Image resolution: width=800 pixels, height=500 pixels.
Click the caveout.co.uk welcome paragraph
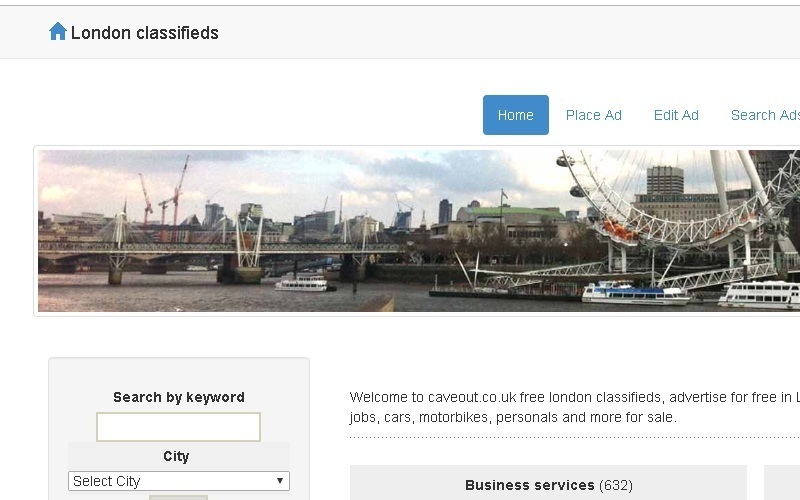point(574,407)
